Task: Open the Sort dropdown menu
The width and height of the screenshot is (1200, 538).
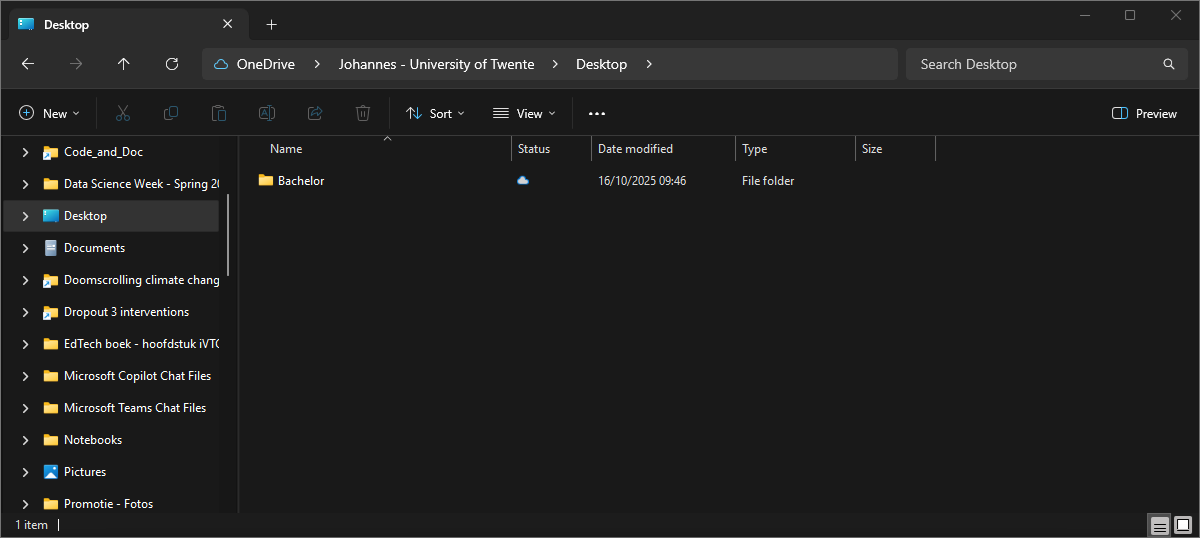Action: point(436,114)
